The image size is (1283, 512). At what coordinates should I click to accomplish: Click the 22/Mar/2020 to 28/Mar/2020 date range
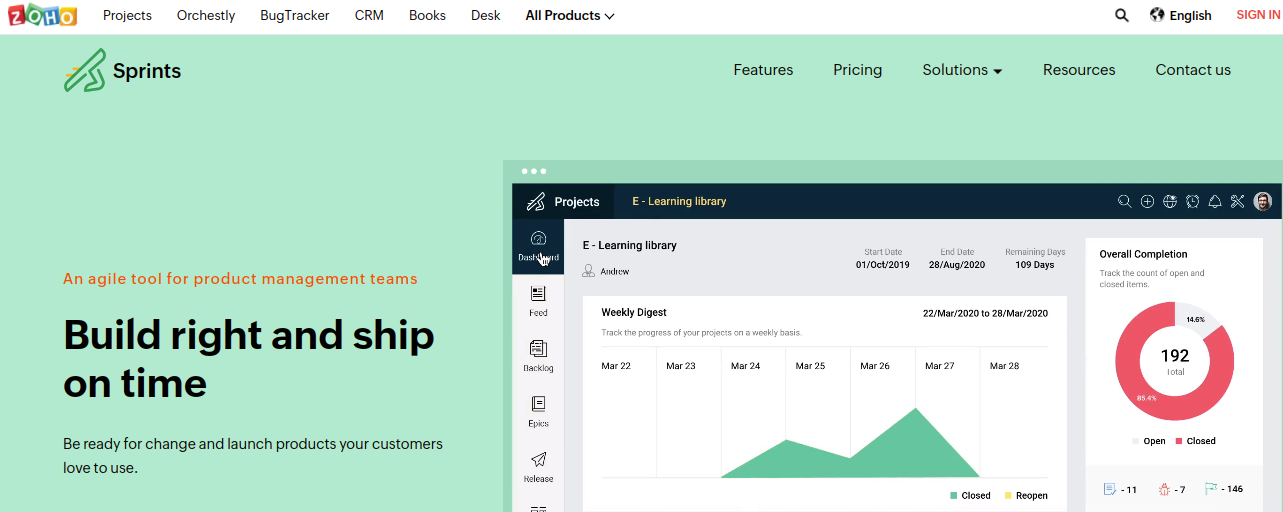pyautogui.click(x=985, y=313)
